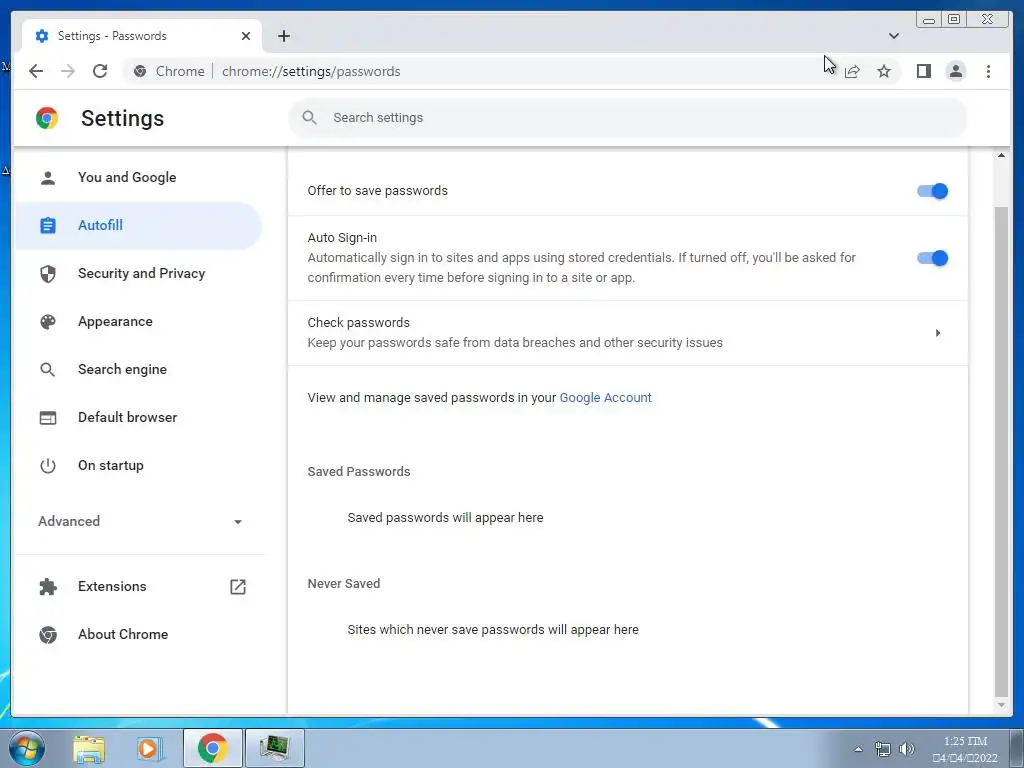The width and height of the screenshot is (1024, 768).
Task: Click Chrome taskbar button
Action: point(213,748)
